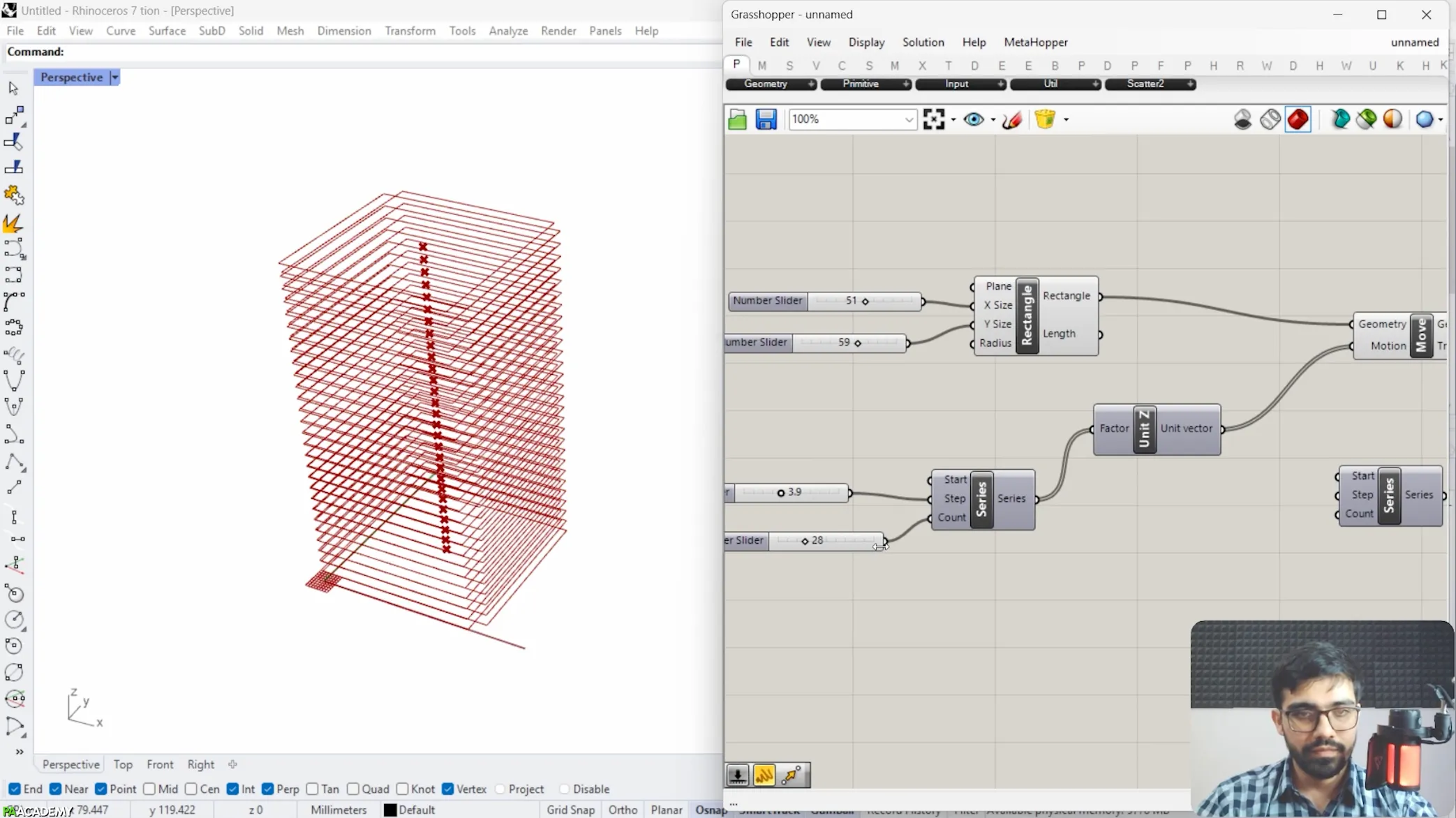This screenshot has height=818, width=1456.
Task: Click the Grasshopper save file icon
Action: [x=766, y=119]
